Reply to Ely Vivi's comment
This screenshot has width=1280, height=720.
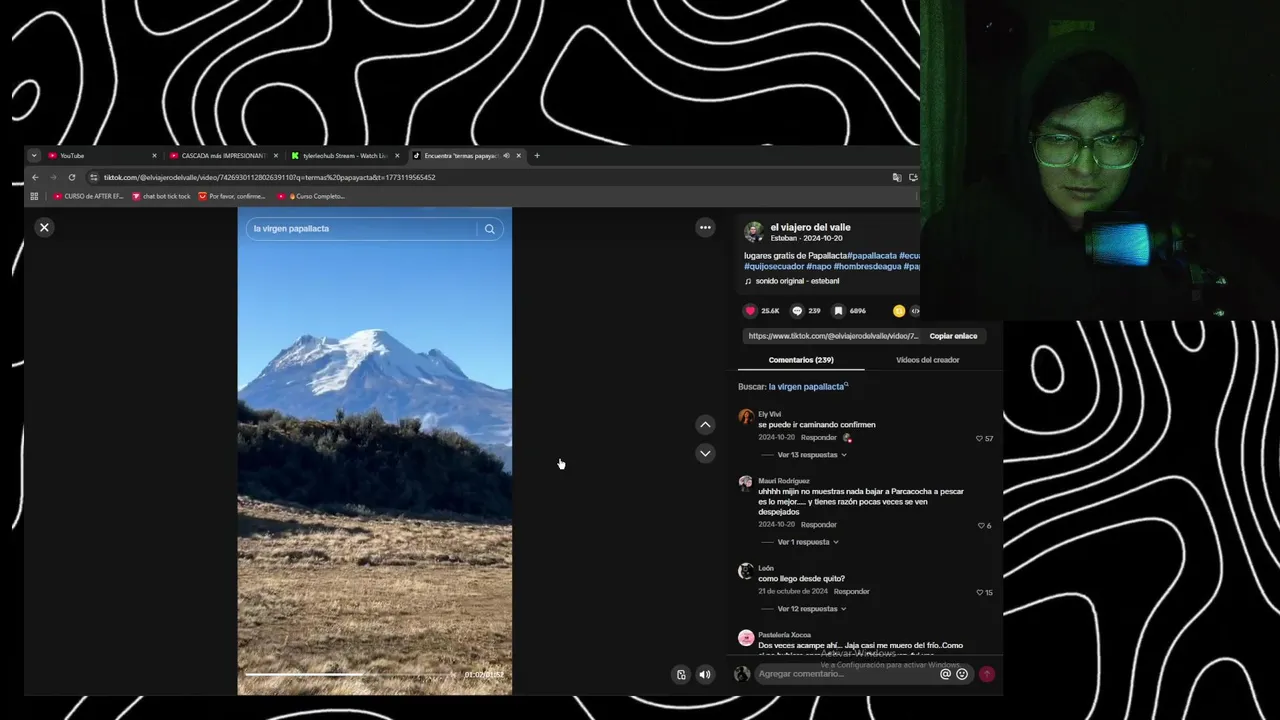818,438
